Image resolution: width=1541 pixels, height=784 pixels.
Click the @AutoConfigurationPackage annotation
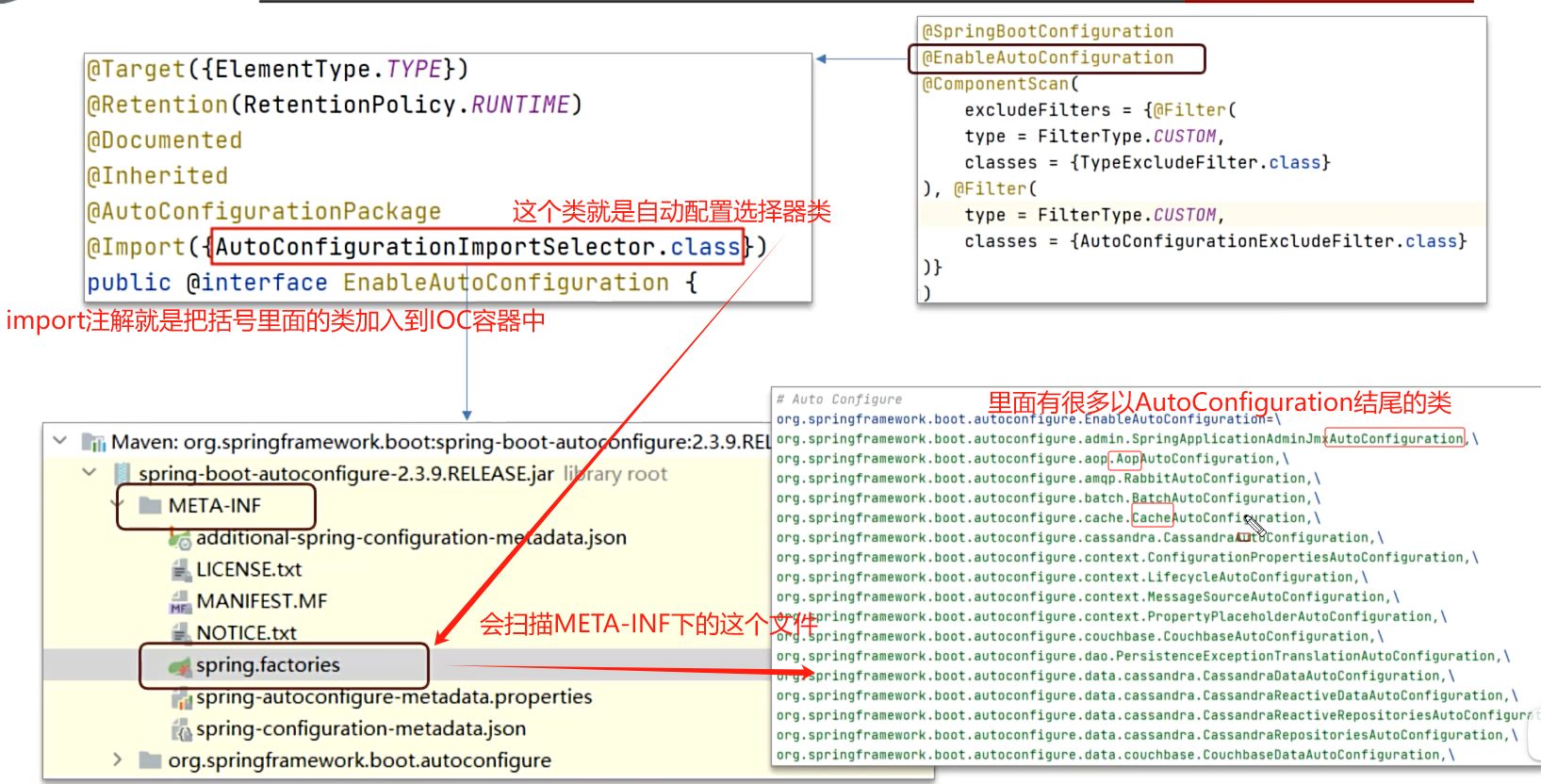pos(264,211)
